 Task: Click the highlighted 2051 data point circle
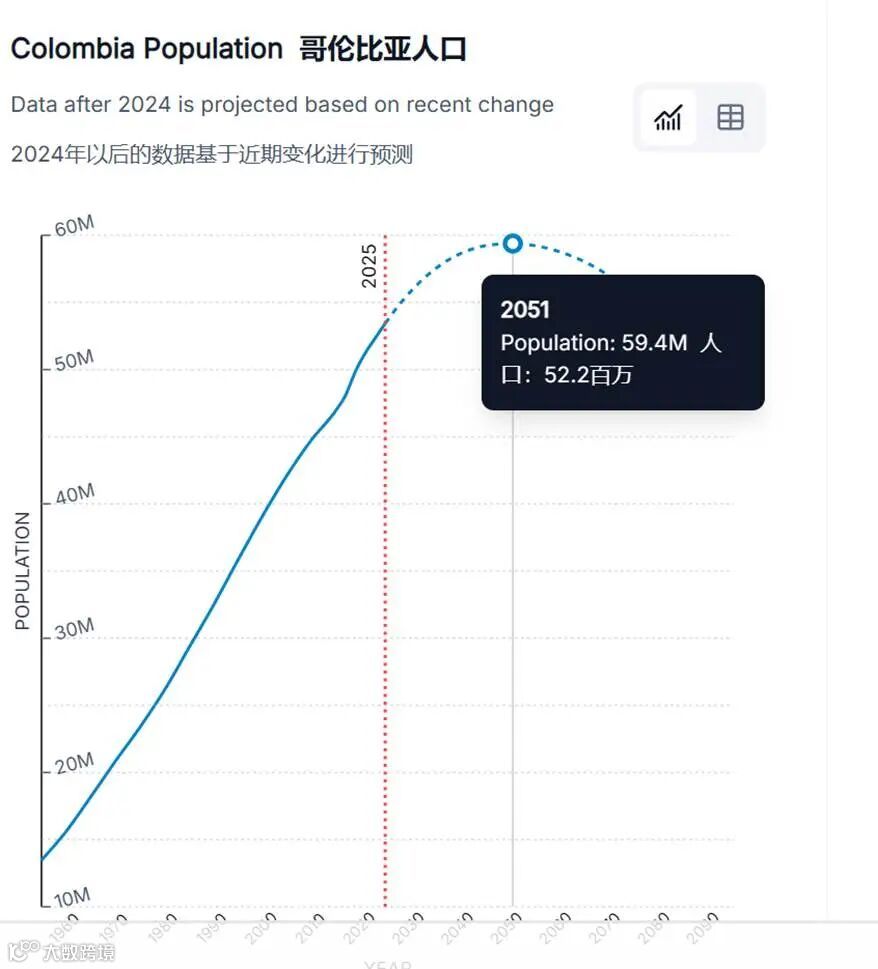513,243
